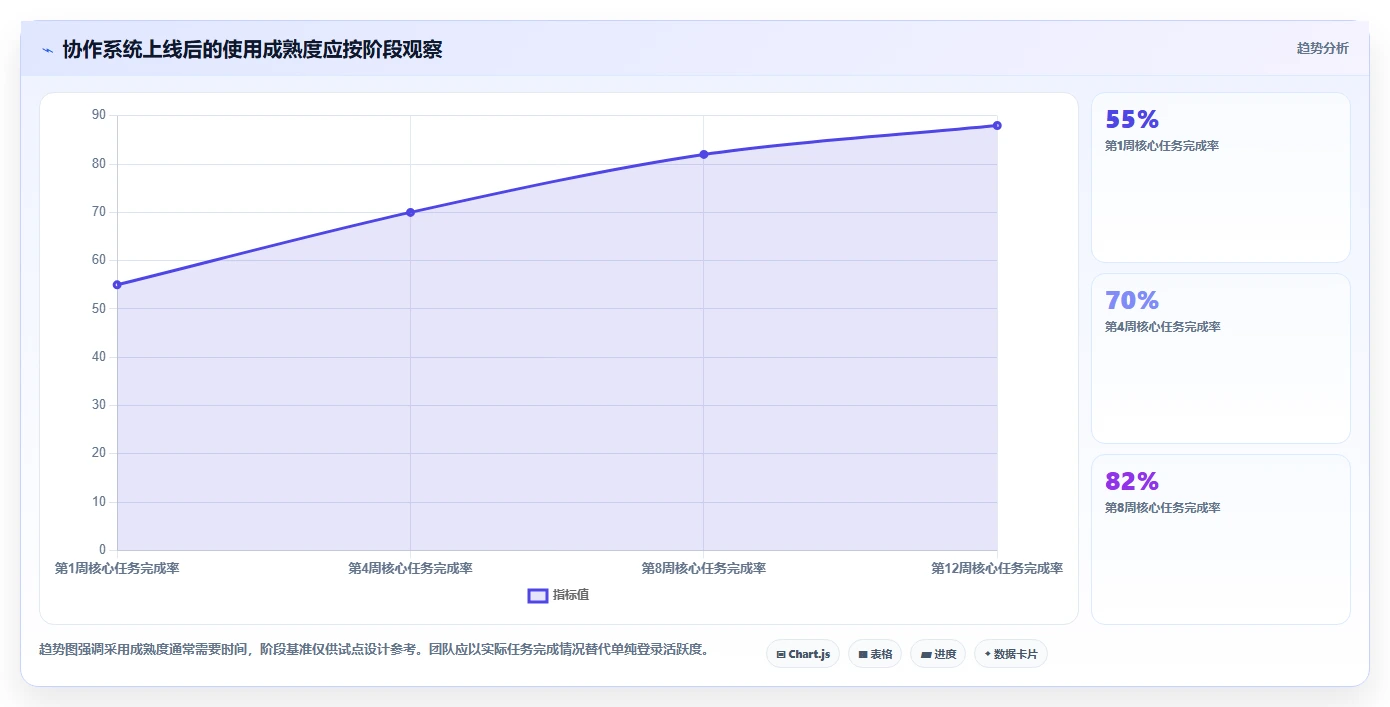Click the week 1 data point at 55

point(117,285)
